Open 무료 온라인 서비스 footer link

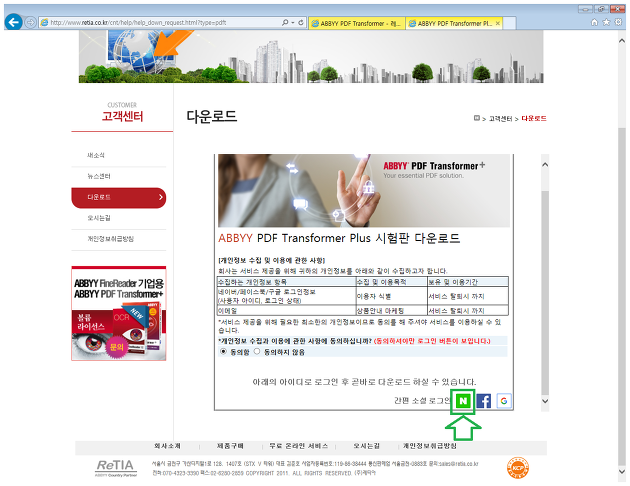[299, 446]
